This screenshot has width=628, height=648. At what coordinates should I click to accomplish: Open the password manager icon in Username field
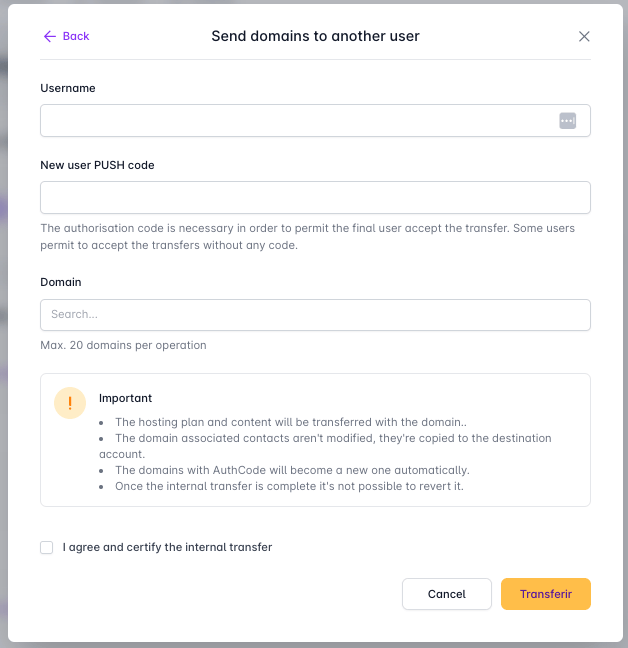click(568, 121)
